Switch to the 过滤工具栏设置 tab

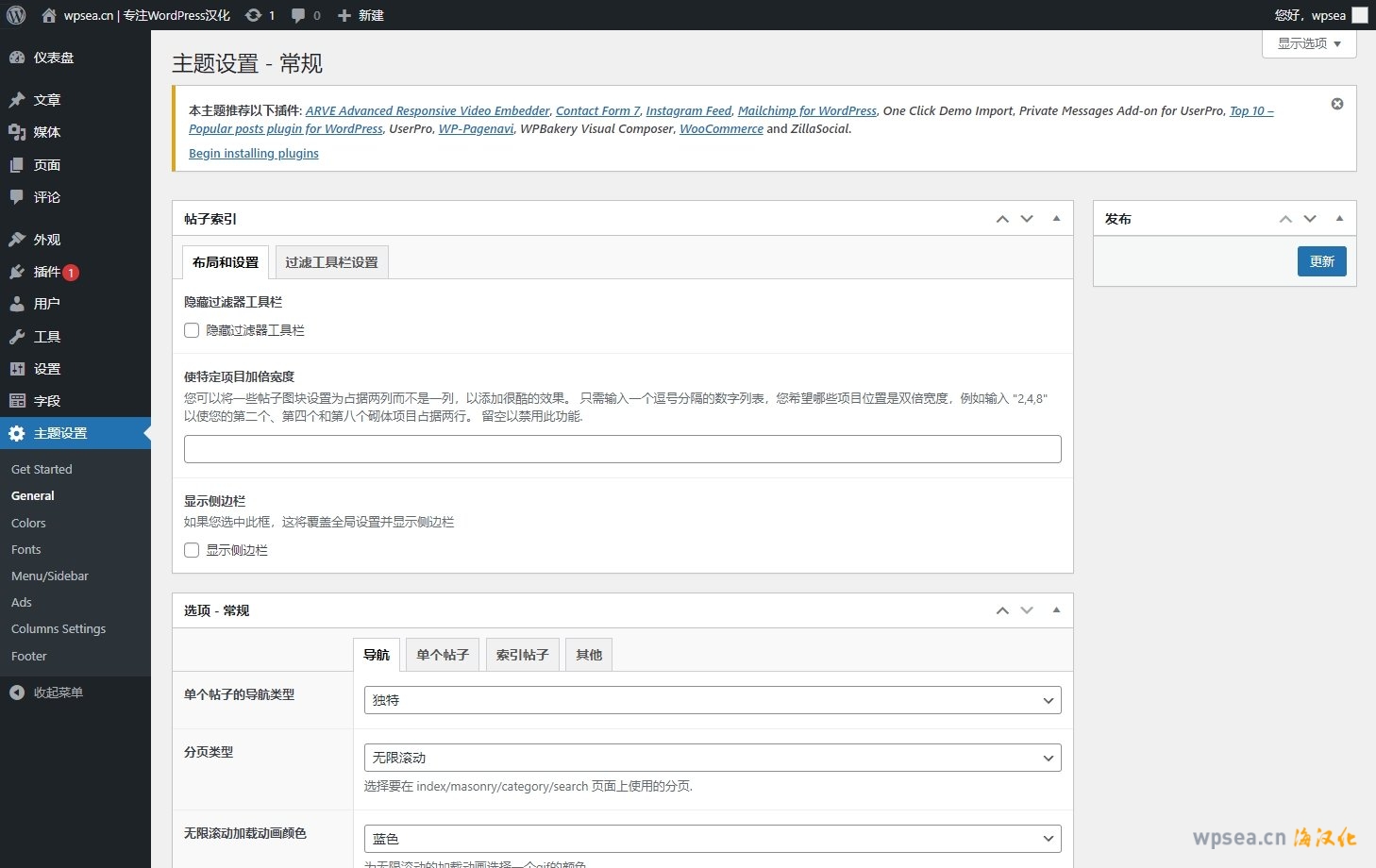331,262
